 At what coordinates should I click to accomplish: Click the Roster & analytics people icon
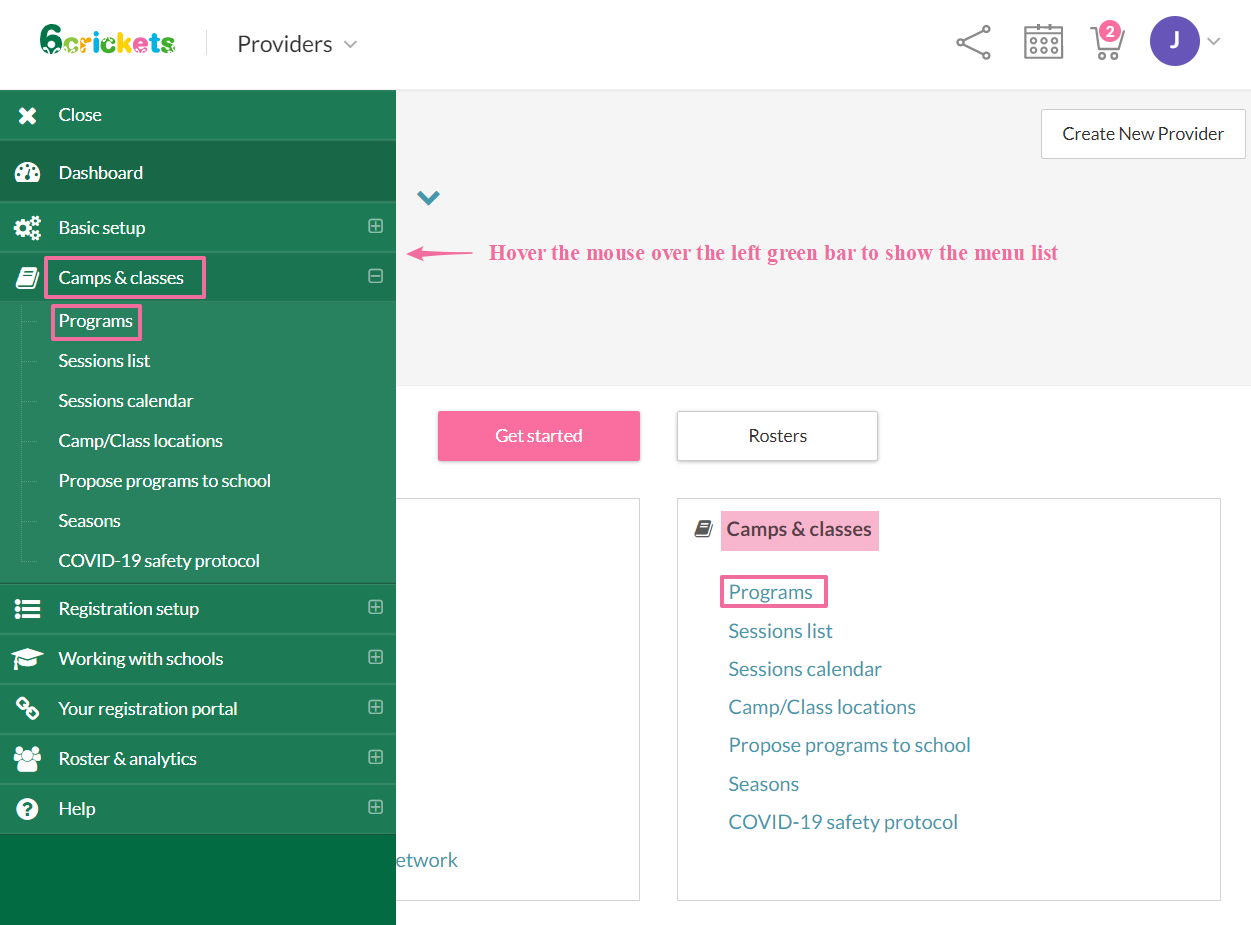[28, 759]
